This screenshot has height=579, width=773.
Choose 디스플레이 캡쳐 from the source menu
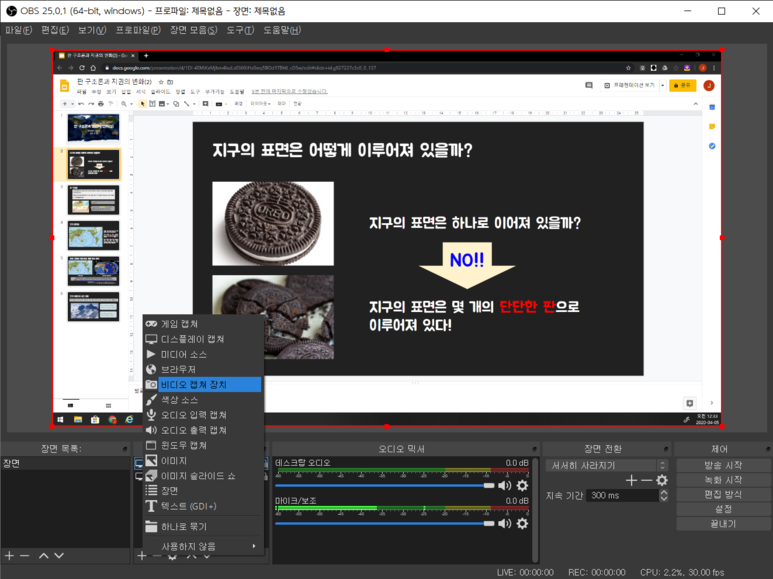[x=203, y=339]
